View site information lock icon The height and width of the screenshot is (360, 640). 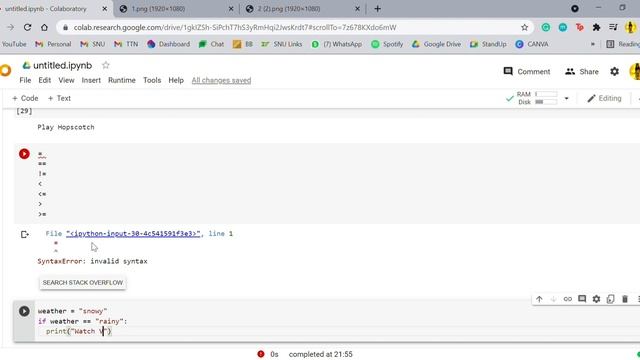[x=65, y=27]
